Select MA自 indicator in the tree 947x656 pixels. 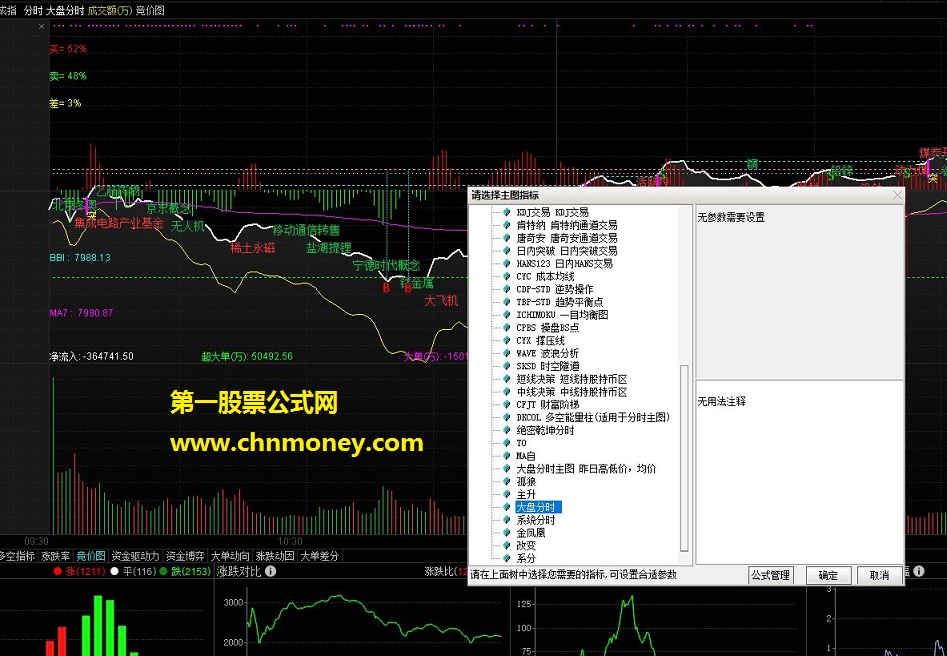pyautogui.click(x=525, y=456)
